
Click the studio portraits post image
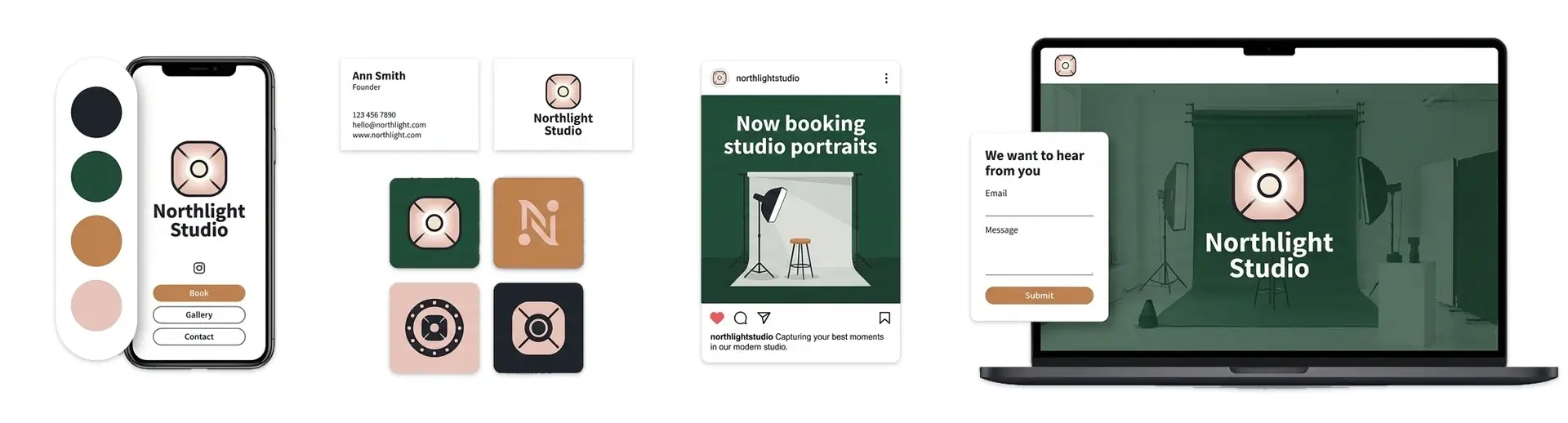point(800,199)
